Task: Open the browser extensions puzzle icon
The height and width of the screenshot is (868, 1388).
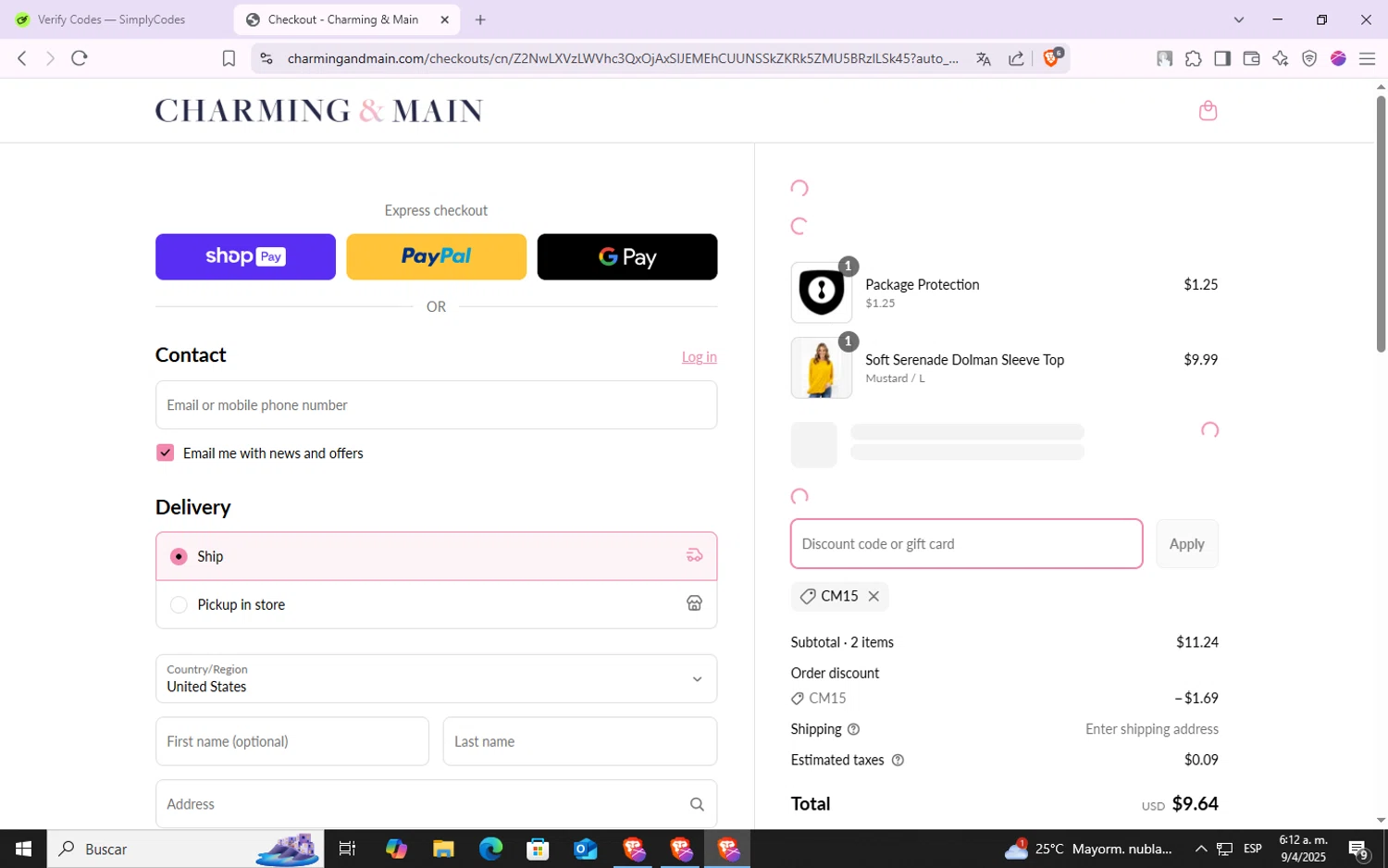Action: [x=1194, y=58]
